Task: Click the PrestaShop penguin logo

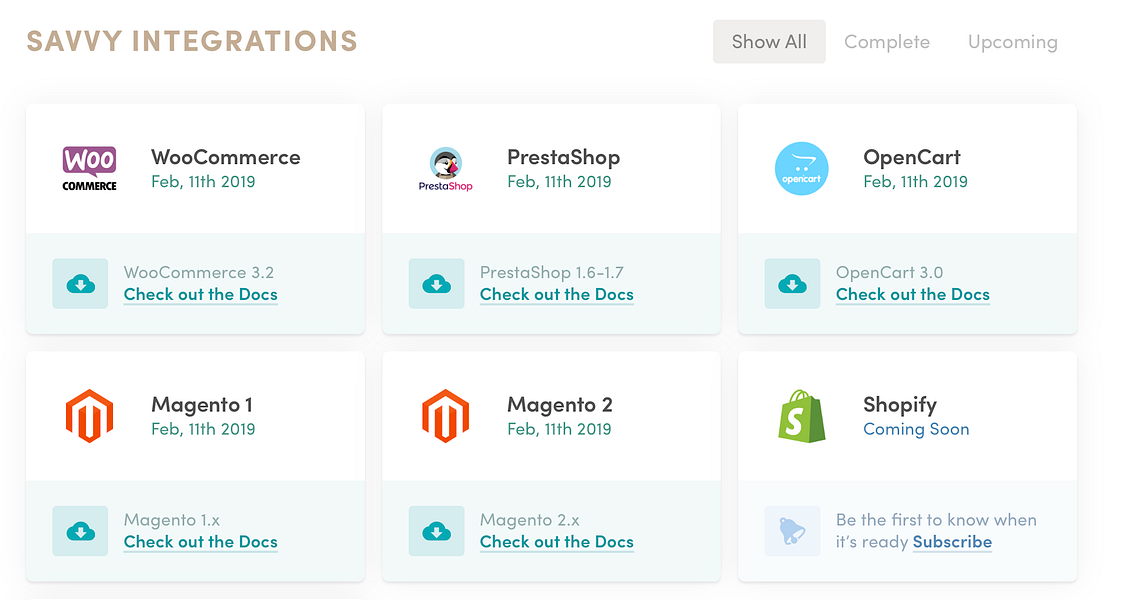Action: click(x=445, y=169)
